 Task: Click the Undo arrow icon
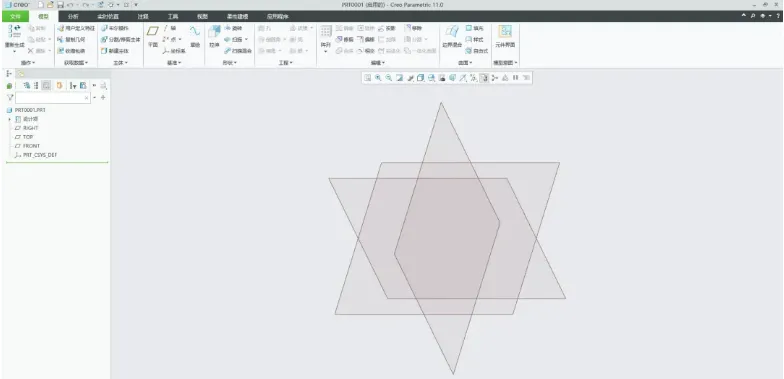70,4
